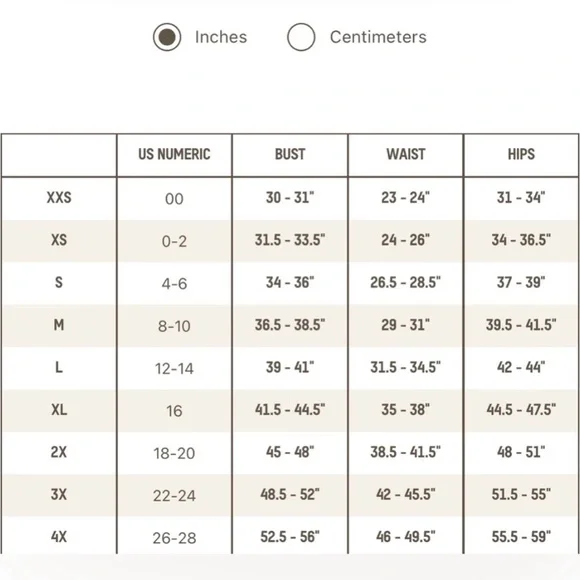Click the US NUMERIC column header
Viewport: 580px width, 580px height.
[x=174, y=154]
